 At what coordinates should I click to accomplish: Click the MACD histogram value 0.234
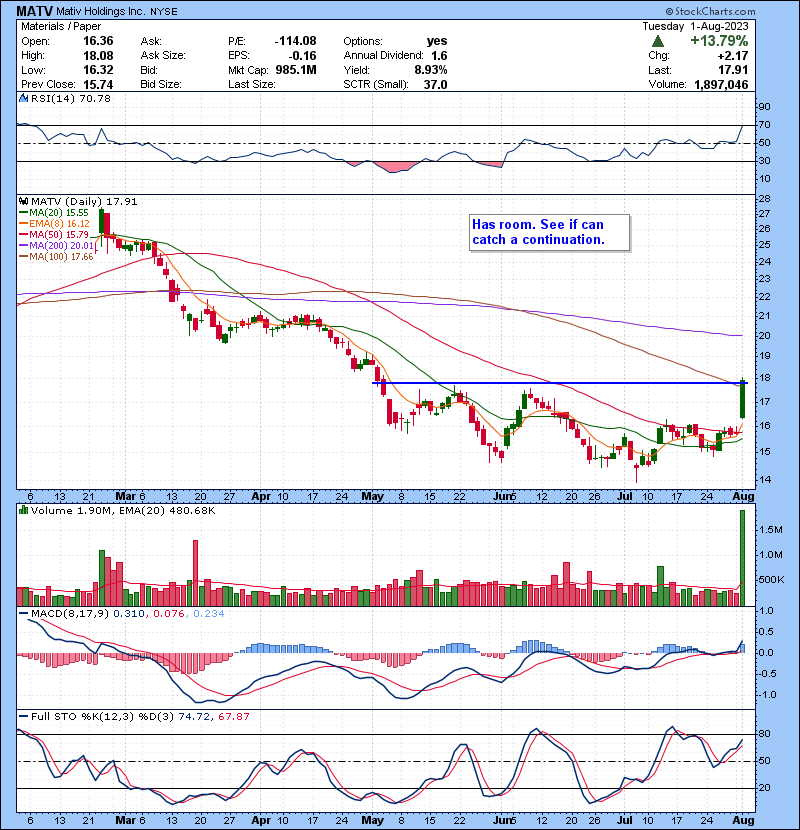tap(209, 614)
